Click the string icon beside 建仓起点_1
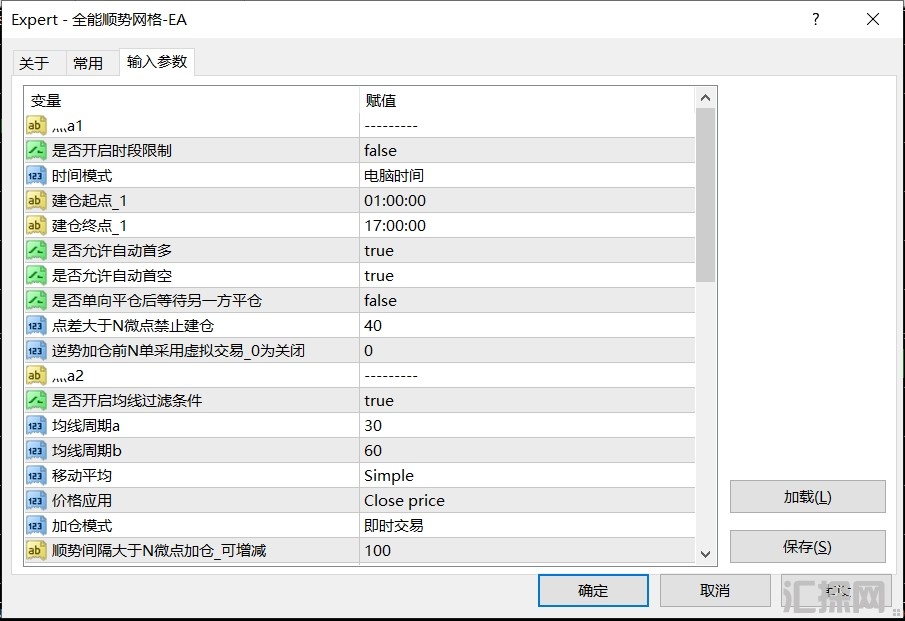905x621 pixels. pyautogui.click(x=36, y=200)
